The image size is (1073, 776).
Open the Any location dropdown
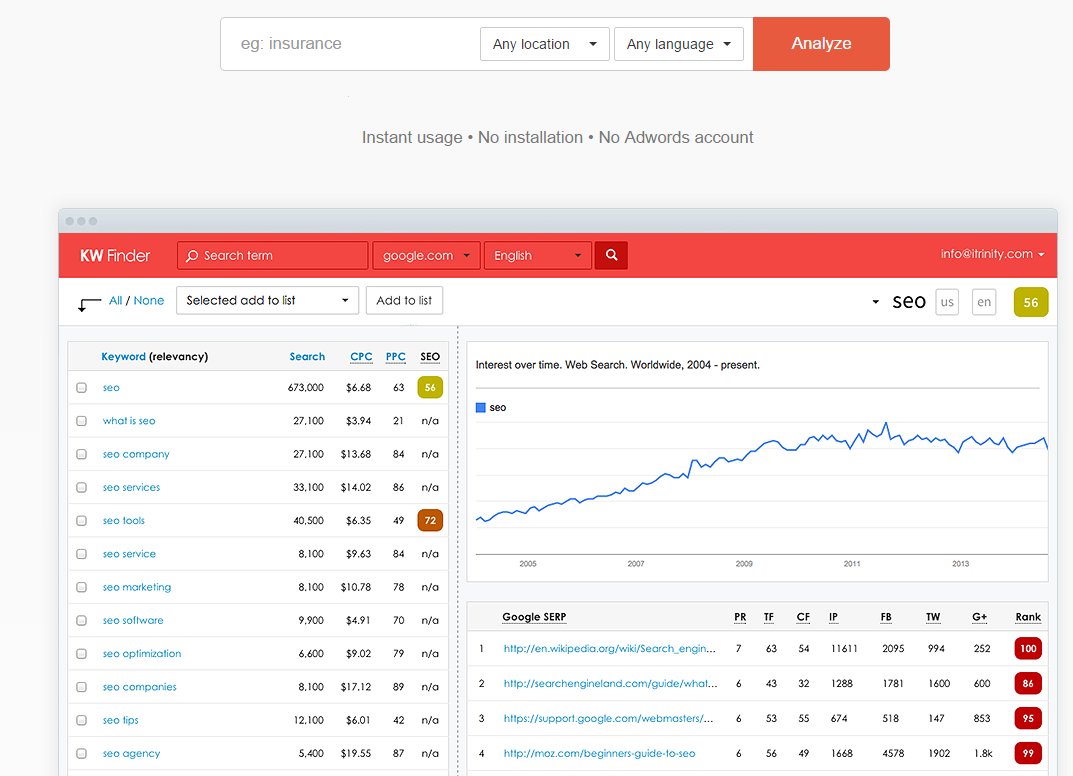tap(545, 44)
